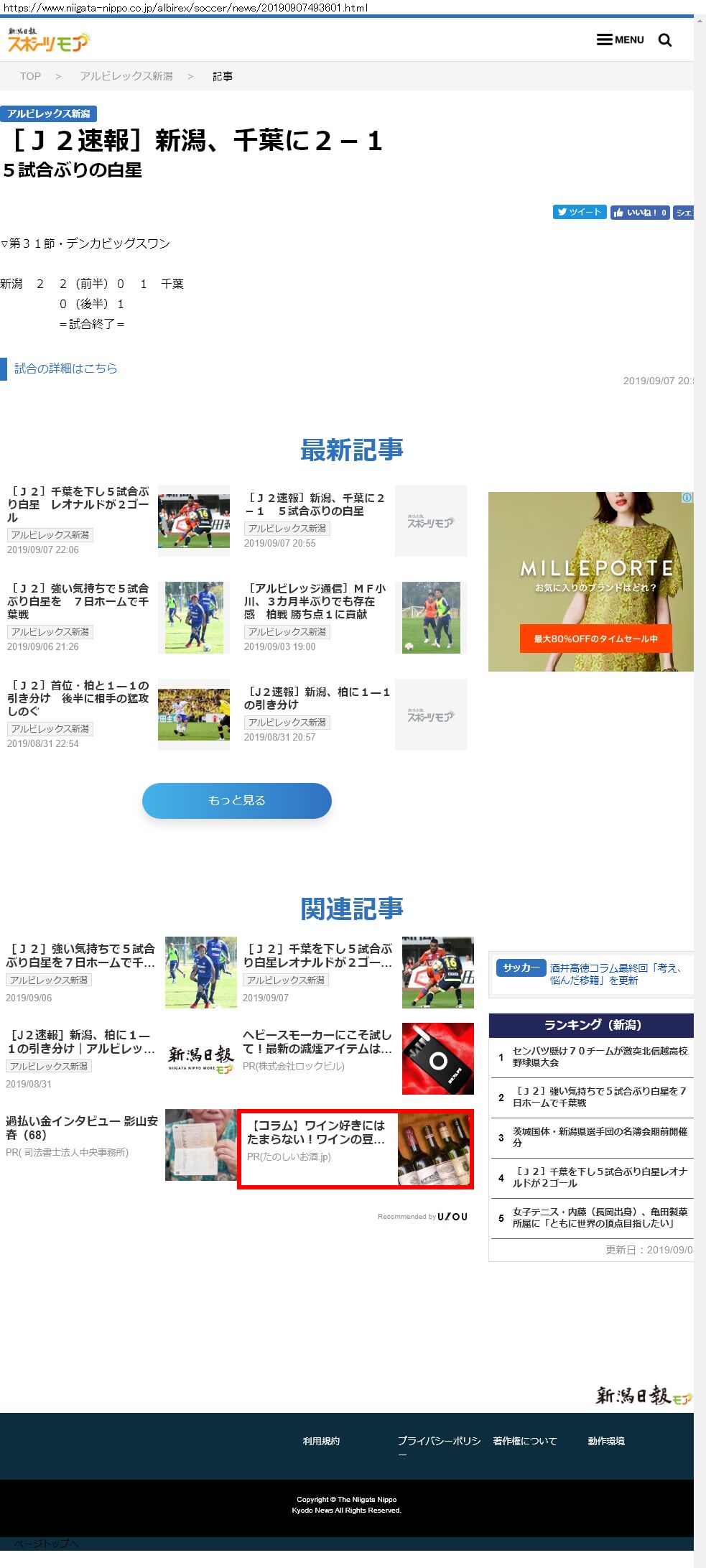
Task: Go to TOP breadcrumb
Action: [x=30, y=76]
